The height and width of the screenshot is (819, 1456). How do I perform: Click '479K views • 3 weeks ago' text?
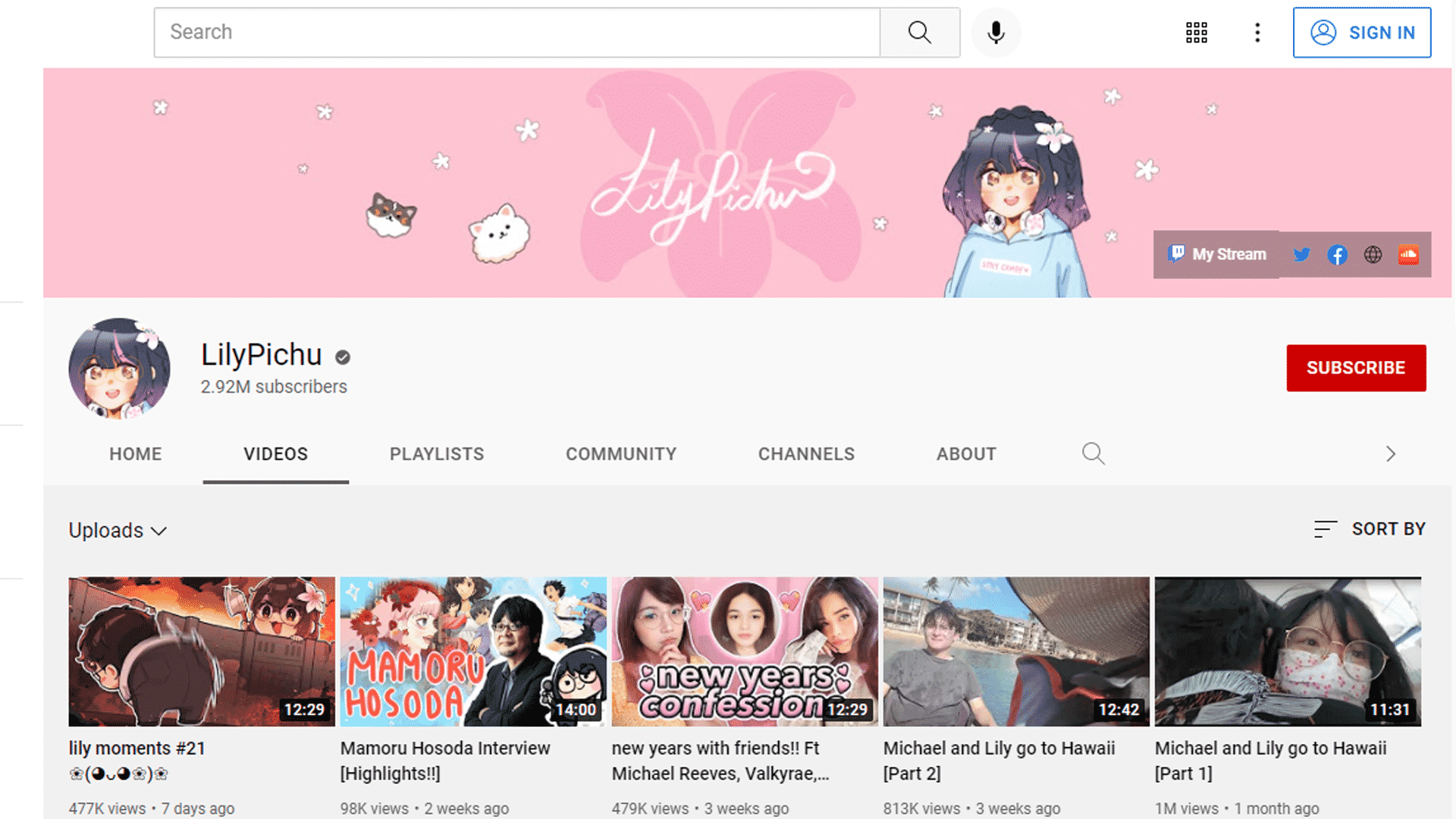point(700,808)
